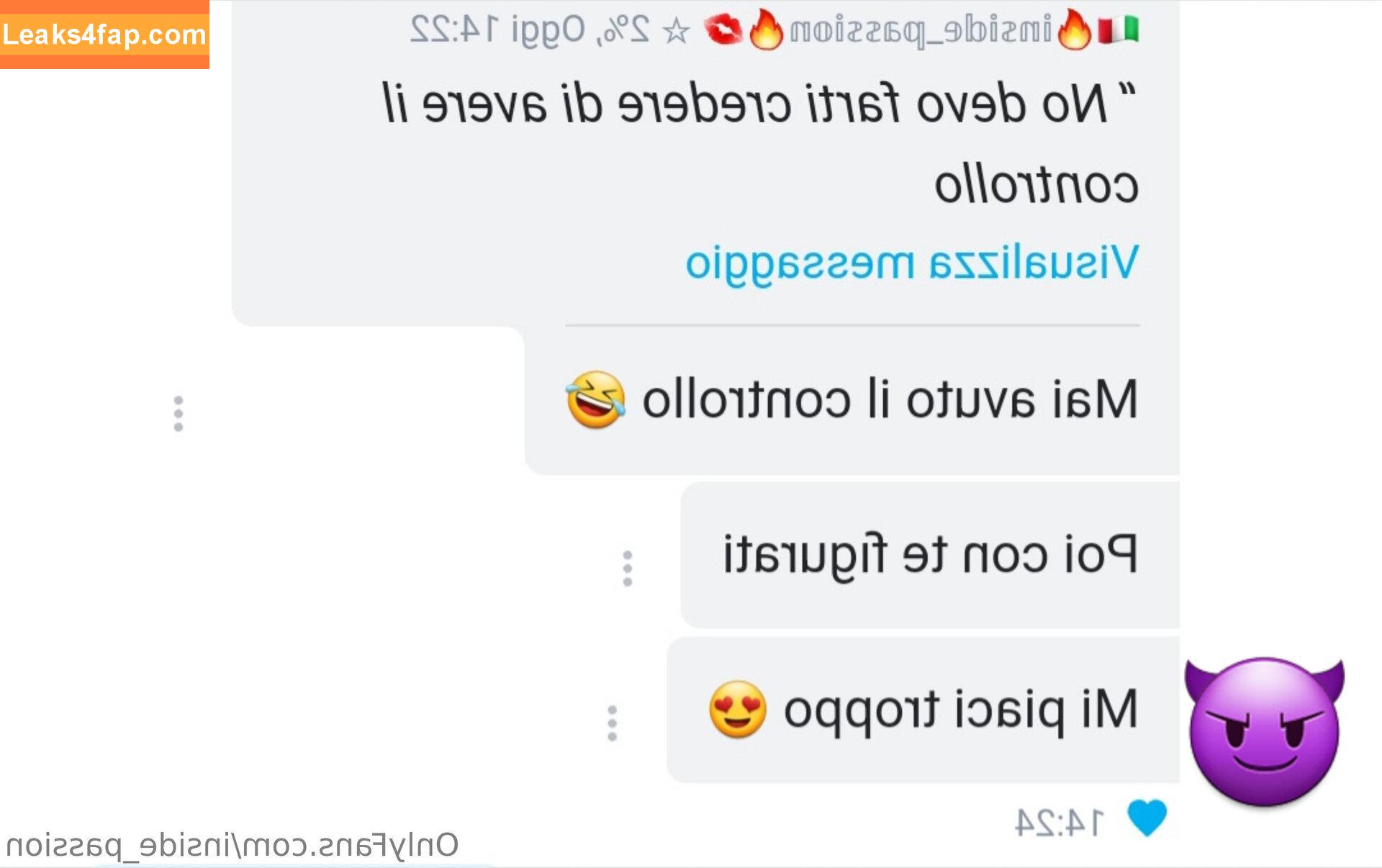Open options for 'Mi piaci troppo' message
This screenshot has width=1382, height=868.
pyautogui.click(x=612, y=723)
